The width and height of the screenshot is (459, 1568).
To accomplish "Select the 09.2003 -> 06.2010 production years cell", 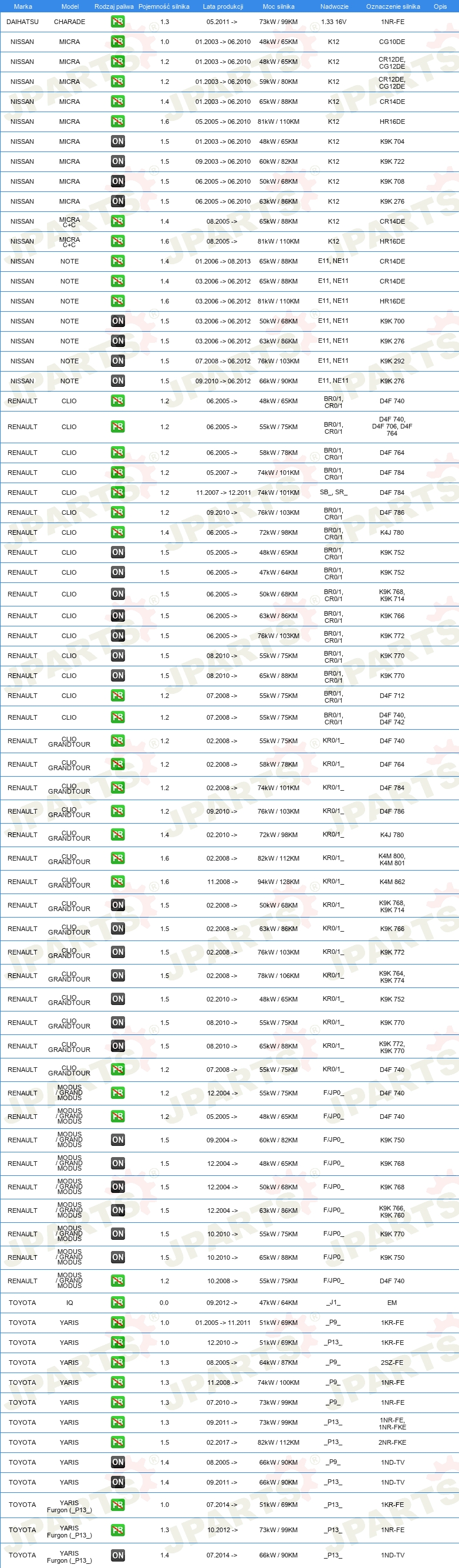I will pos(223,161).
